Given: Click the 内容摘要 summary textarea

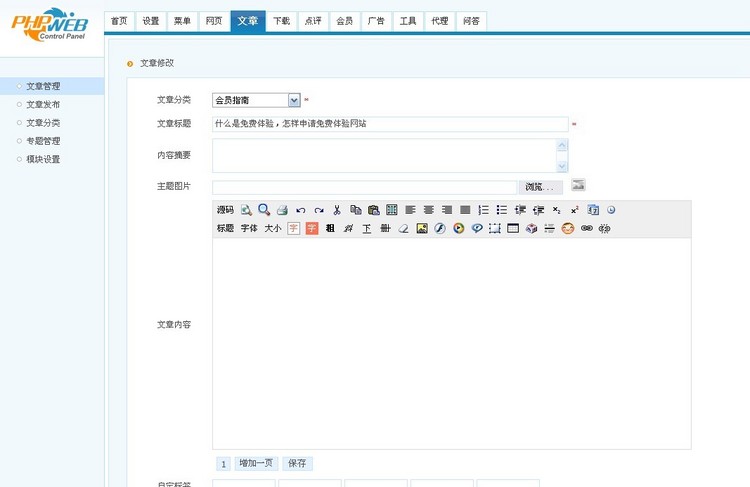Looking at the screenshot, I should 390,155.
